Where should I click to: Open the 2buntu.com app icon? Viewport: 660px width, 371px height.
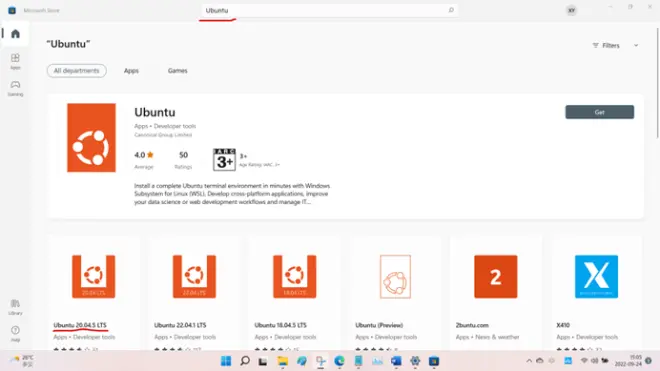tap(496, 277)
